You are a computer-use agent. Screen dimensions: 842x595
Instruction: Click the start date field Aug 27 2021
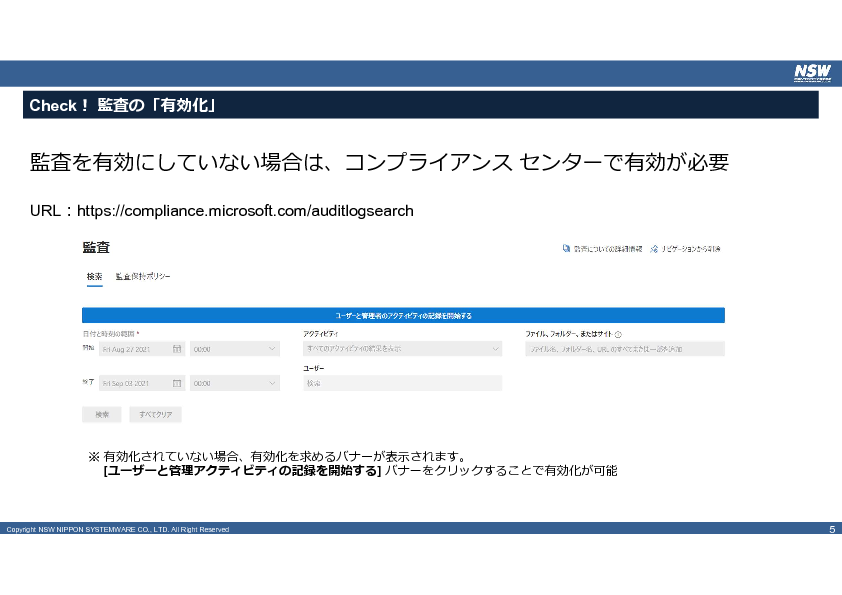click(135, 349)
